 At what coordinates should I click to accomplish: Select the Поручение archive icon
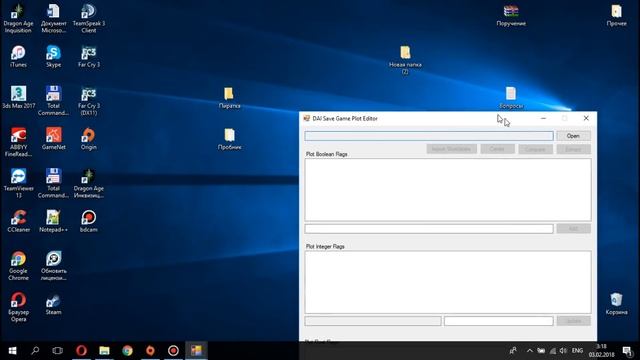511,16
